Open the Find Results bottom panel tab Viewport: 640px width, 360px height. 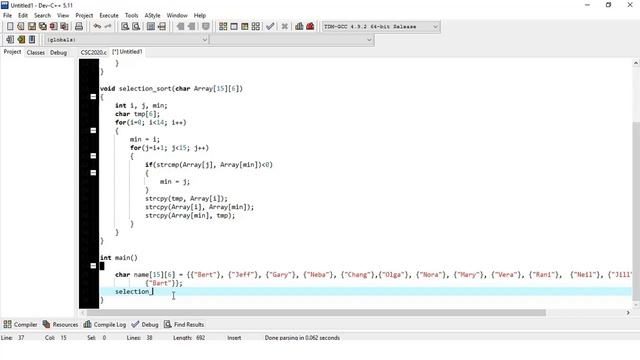[184, 324]
